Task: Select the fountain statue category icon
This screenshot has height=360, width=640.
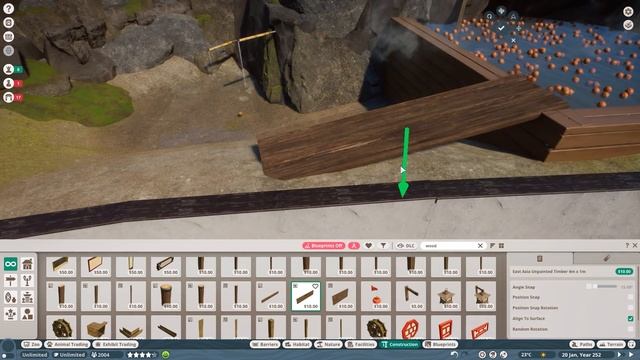Action: tap(27, 298)
